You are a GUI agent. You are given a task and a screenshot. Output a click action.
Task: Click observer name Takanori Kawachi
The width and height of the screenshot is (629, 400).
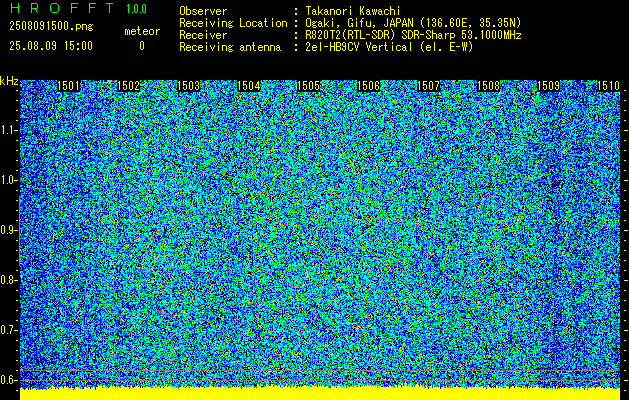pos(353,11)
